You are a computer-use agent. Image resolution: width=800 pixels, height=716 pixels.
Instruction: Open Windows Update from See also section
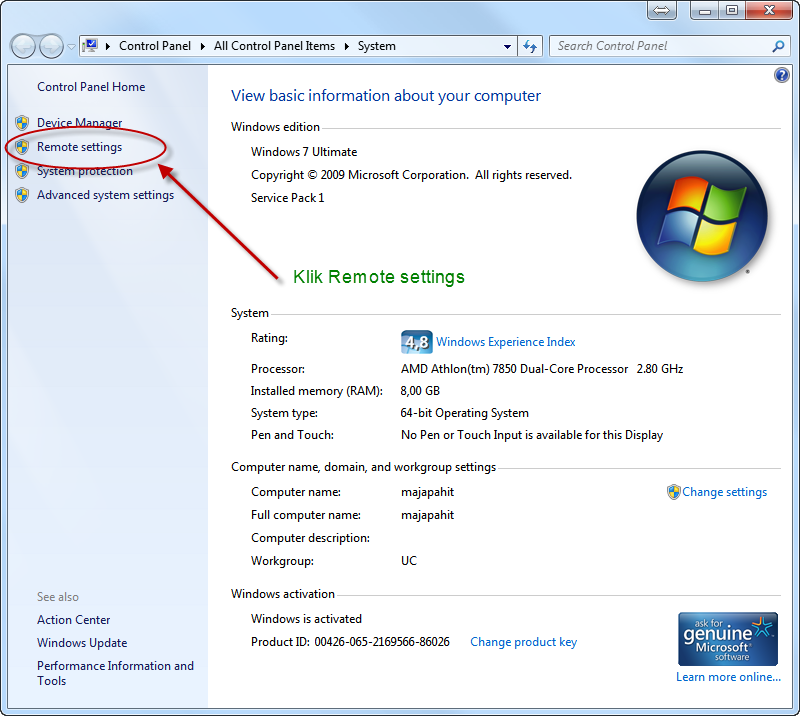[81, 642]
